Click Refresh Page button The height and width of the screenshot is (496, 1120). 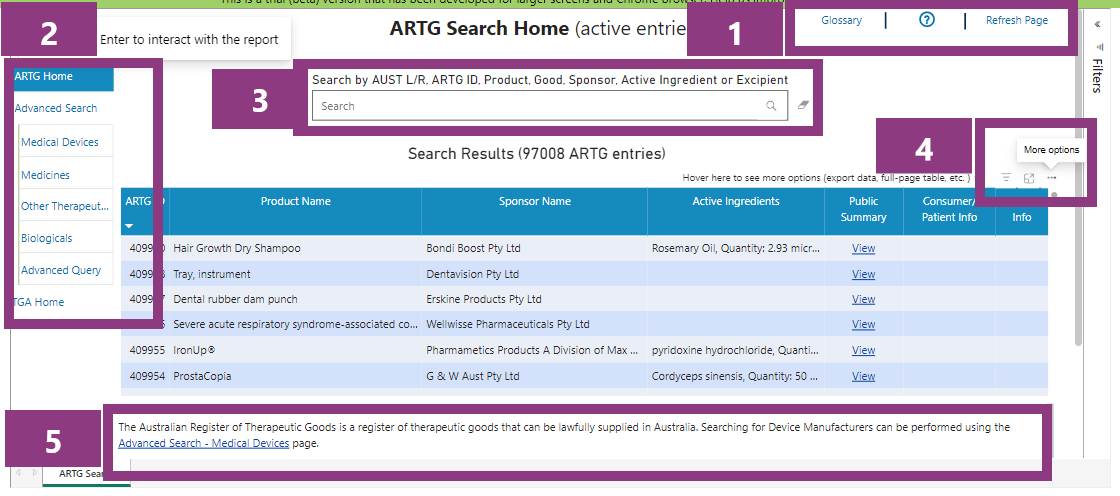pyautogui.click(x=1016, y=20)
